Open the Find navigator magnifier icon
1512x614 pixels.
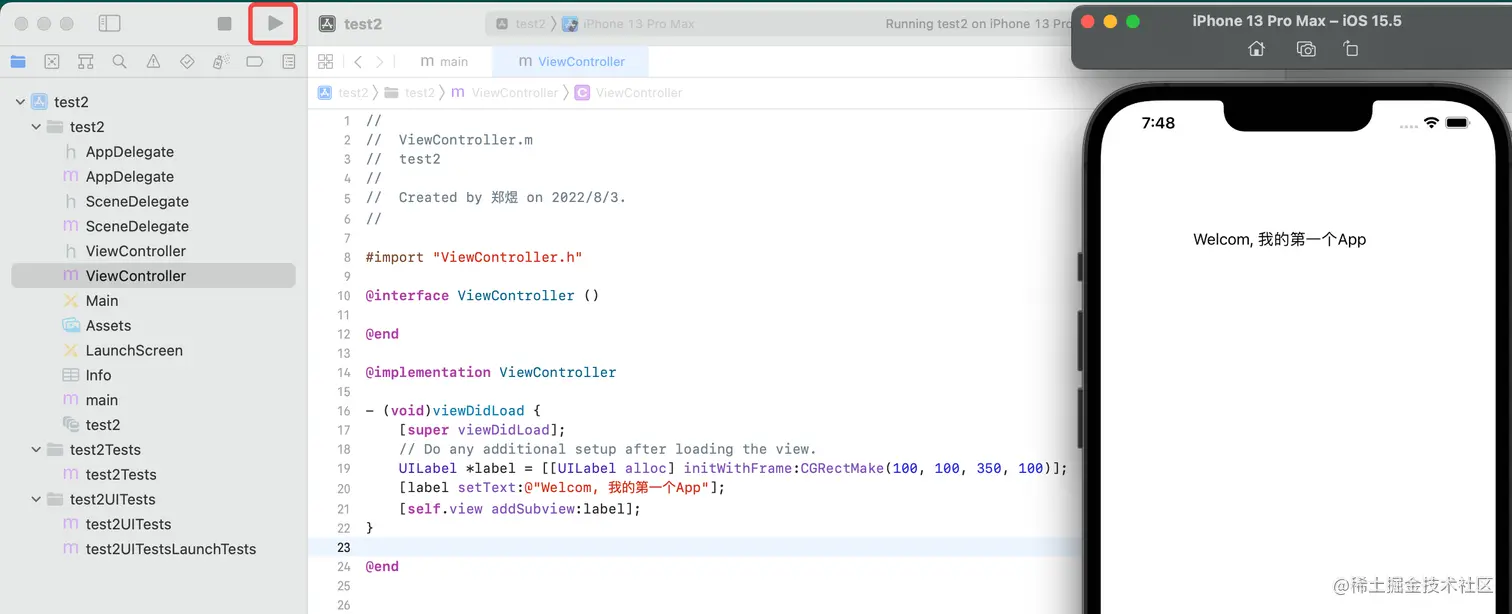point(119,62)
